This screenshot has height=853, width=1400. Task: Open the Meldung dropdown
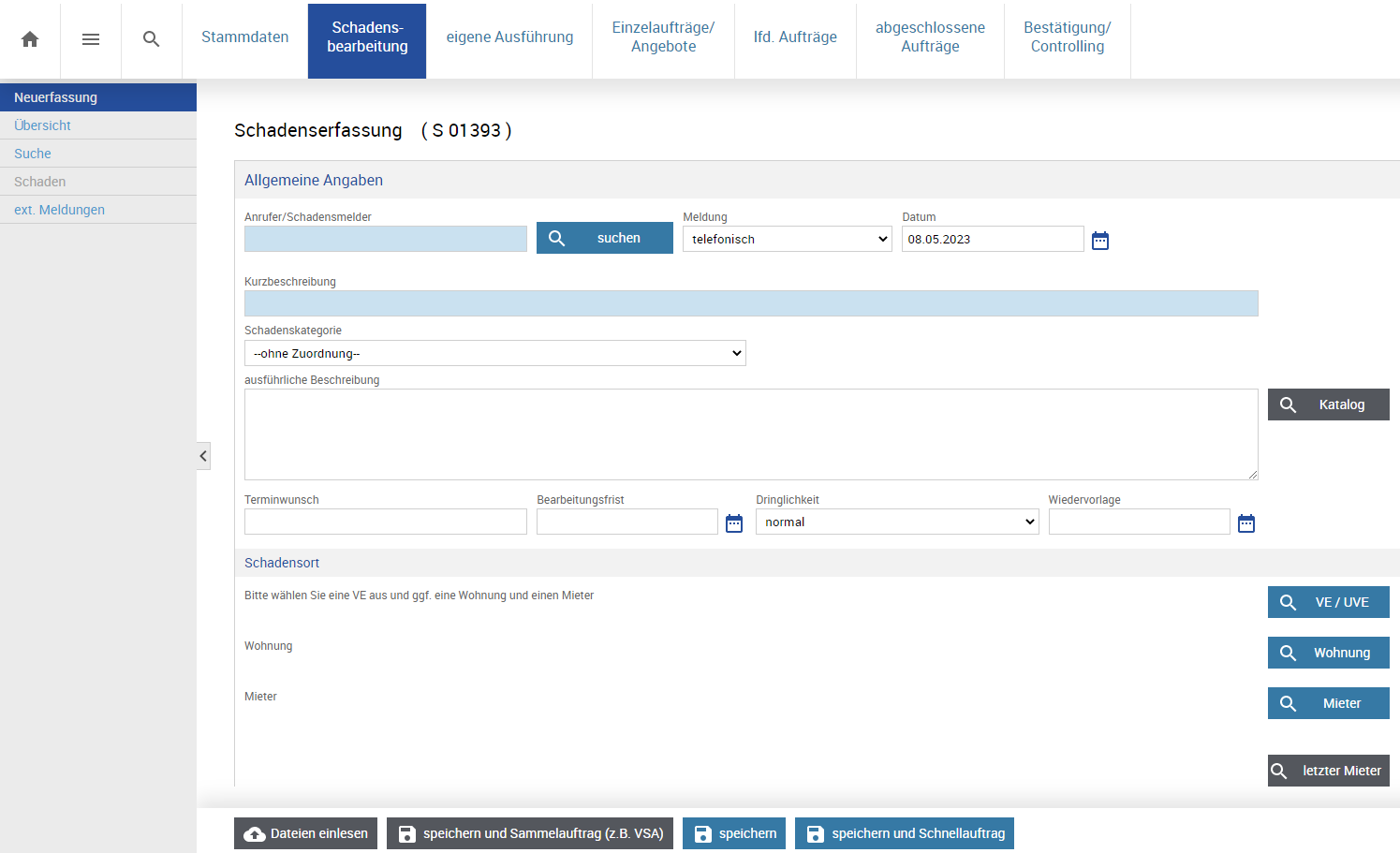787,240
